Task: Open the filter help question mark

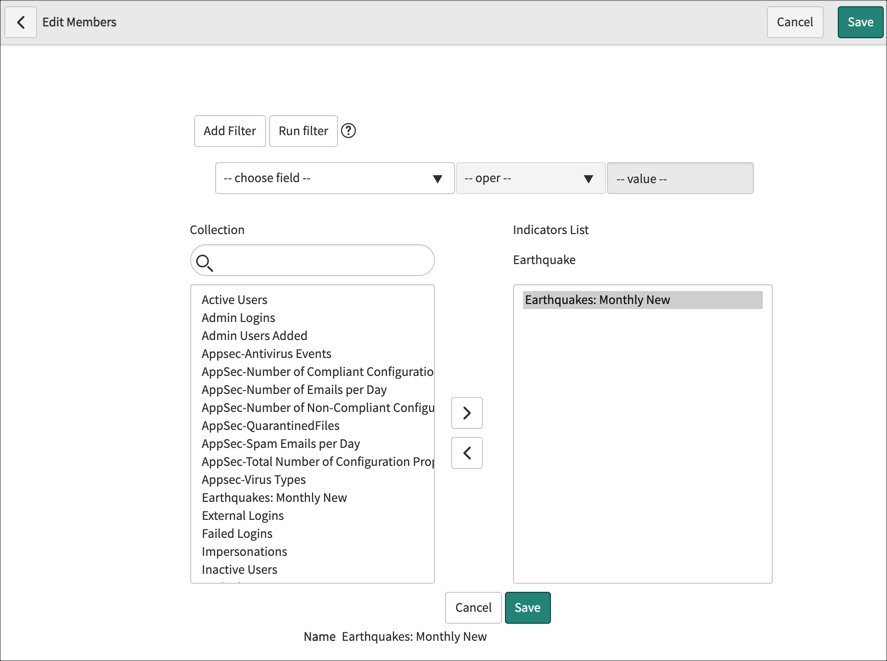Action: 348,130
